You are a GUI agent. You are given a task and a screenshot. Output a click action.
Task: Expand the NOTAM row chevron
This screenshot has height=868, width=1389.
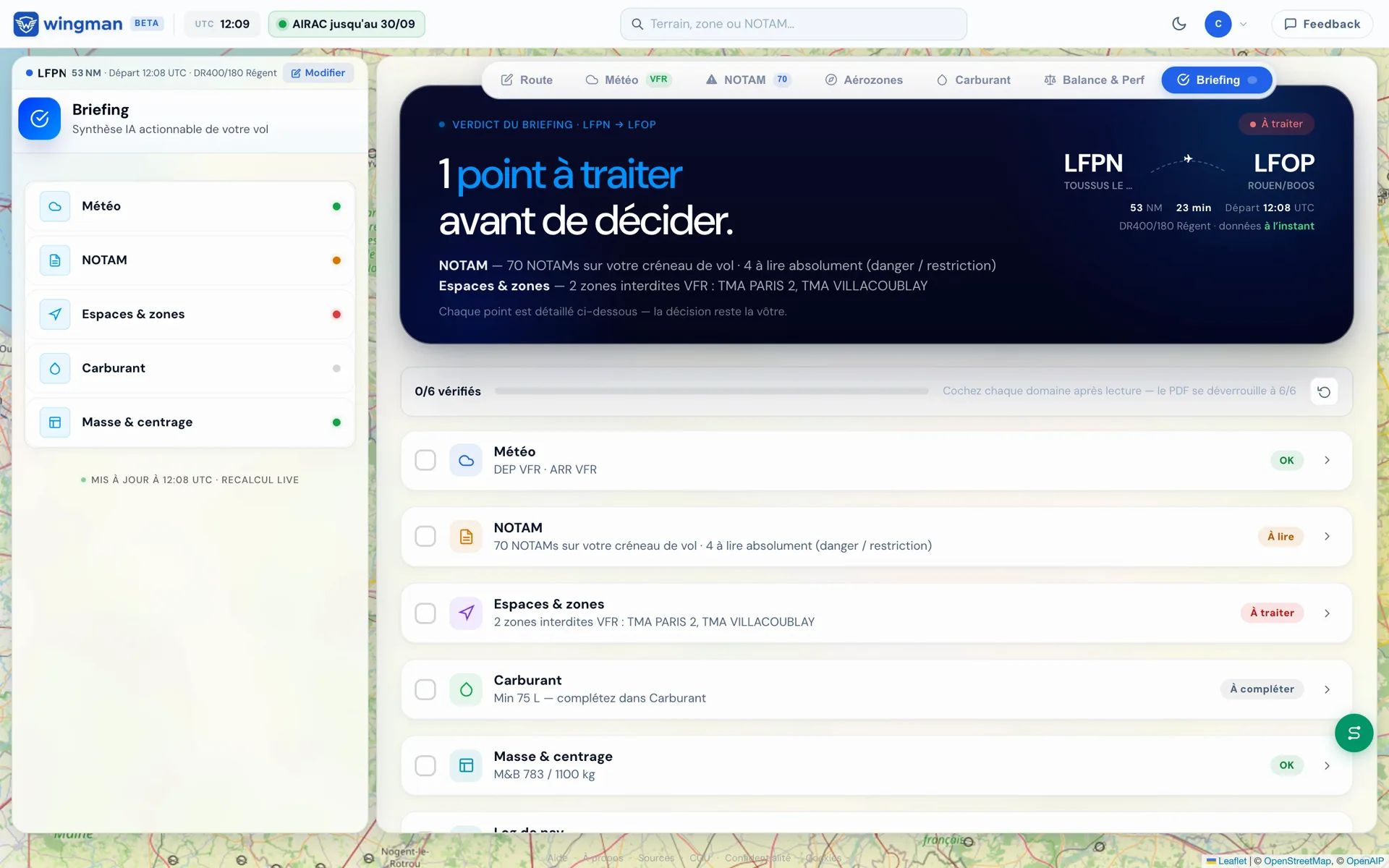click(1327, 537)
